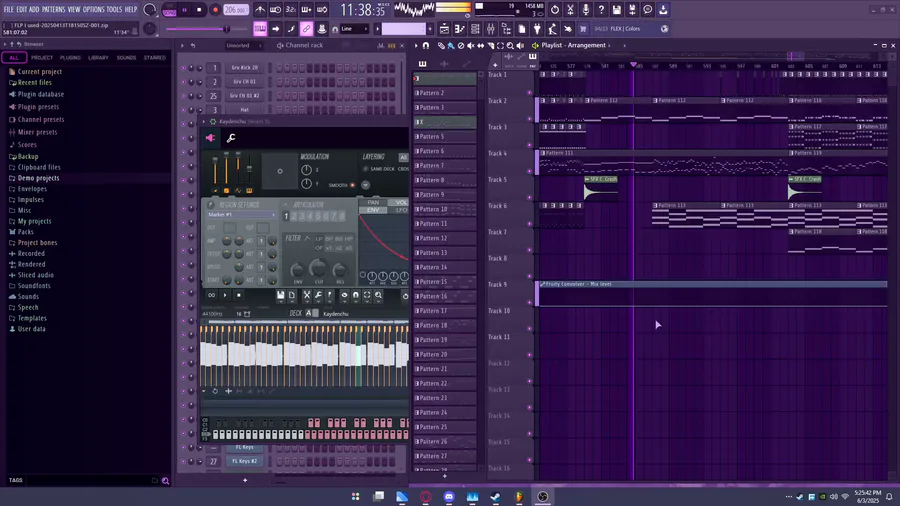The image size is (900, 506).
Task: Select the playlist draw pencil tool
Action: [441, 45]
